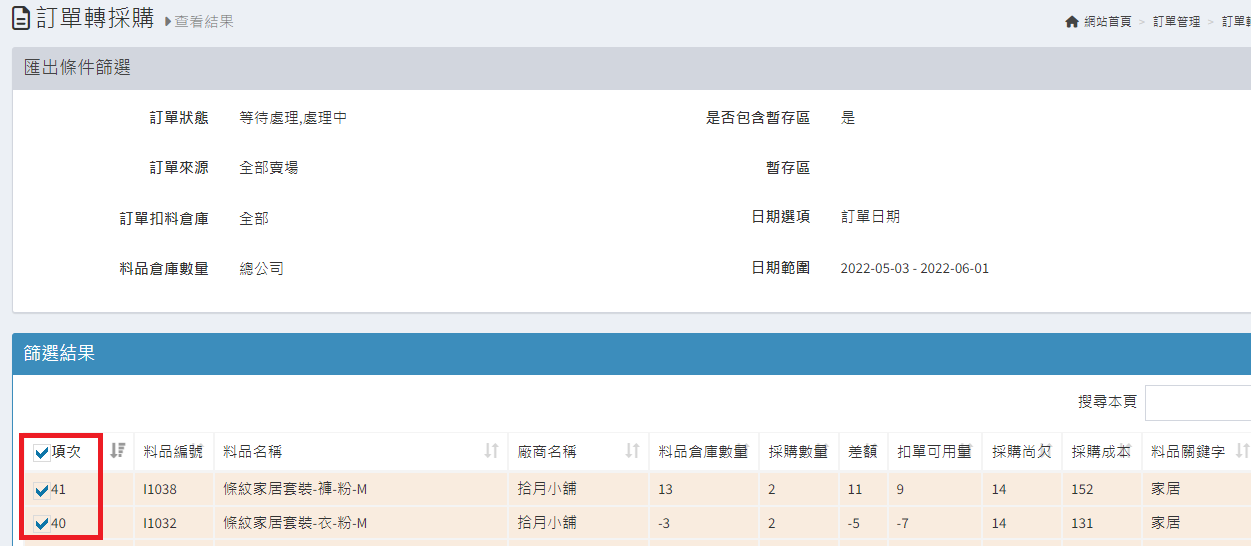The width and height of the screenshot is (1251, 546).
Task: Click the 採購成本 column header
Action: pyautogui.click(x=1101, y=451)
